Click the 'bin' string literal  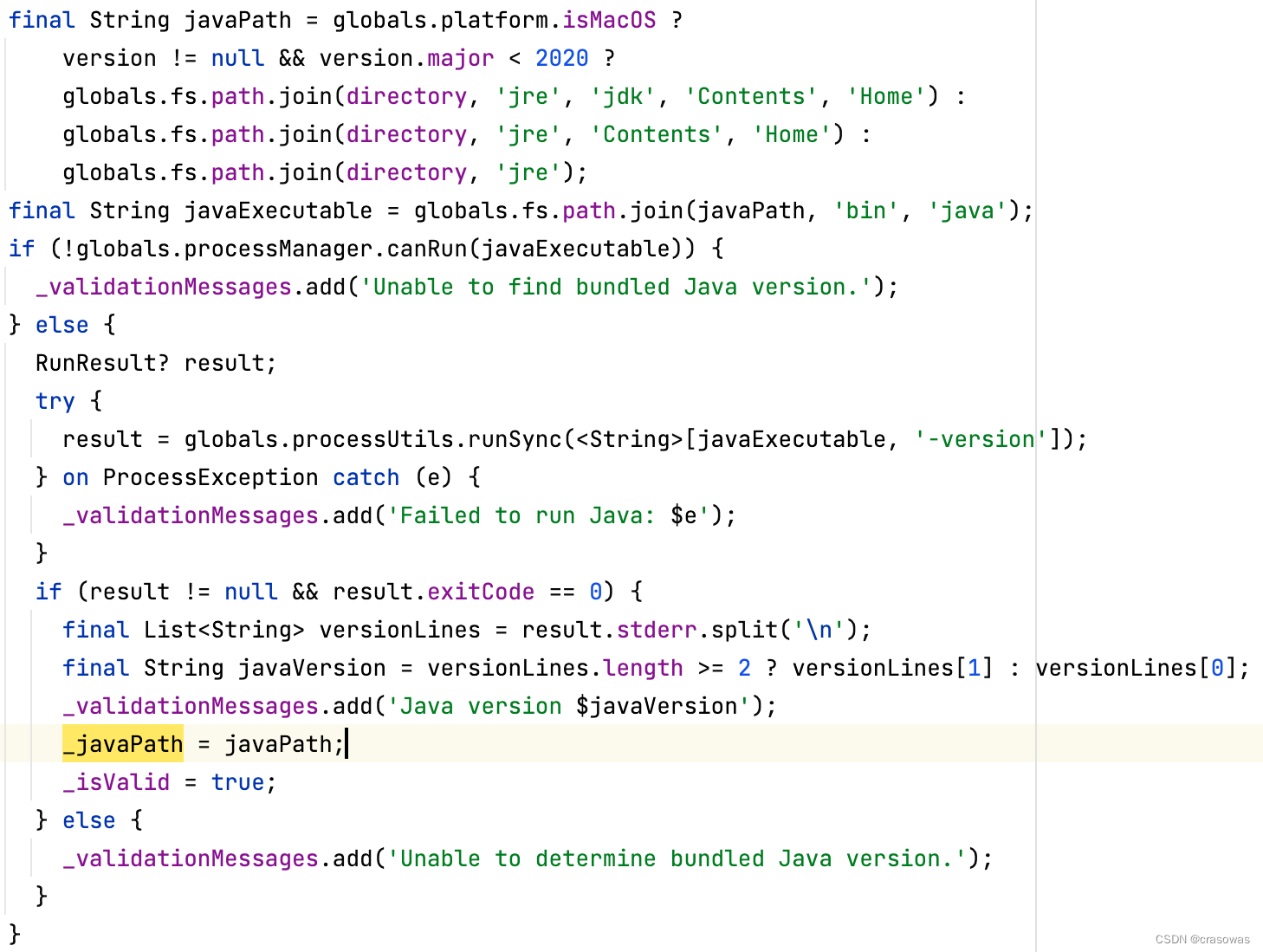point(865,210)
